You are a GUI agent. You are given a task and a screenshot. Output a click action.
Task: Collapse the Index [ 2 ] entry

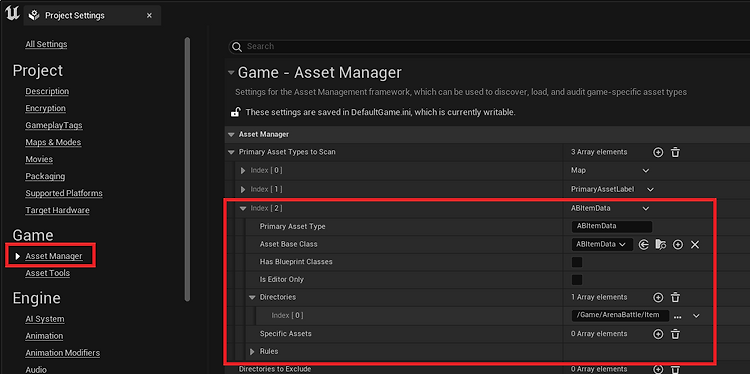243,209
